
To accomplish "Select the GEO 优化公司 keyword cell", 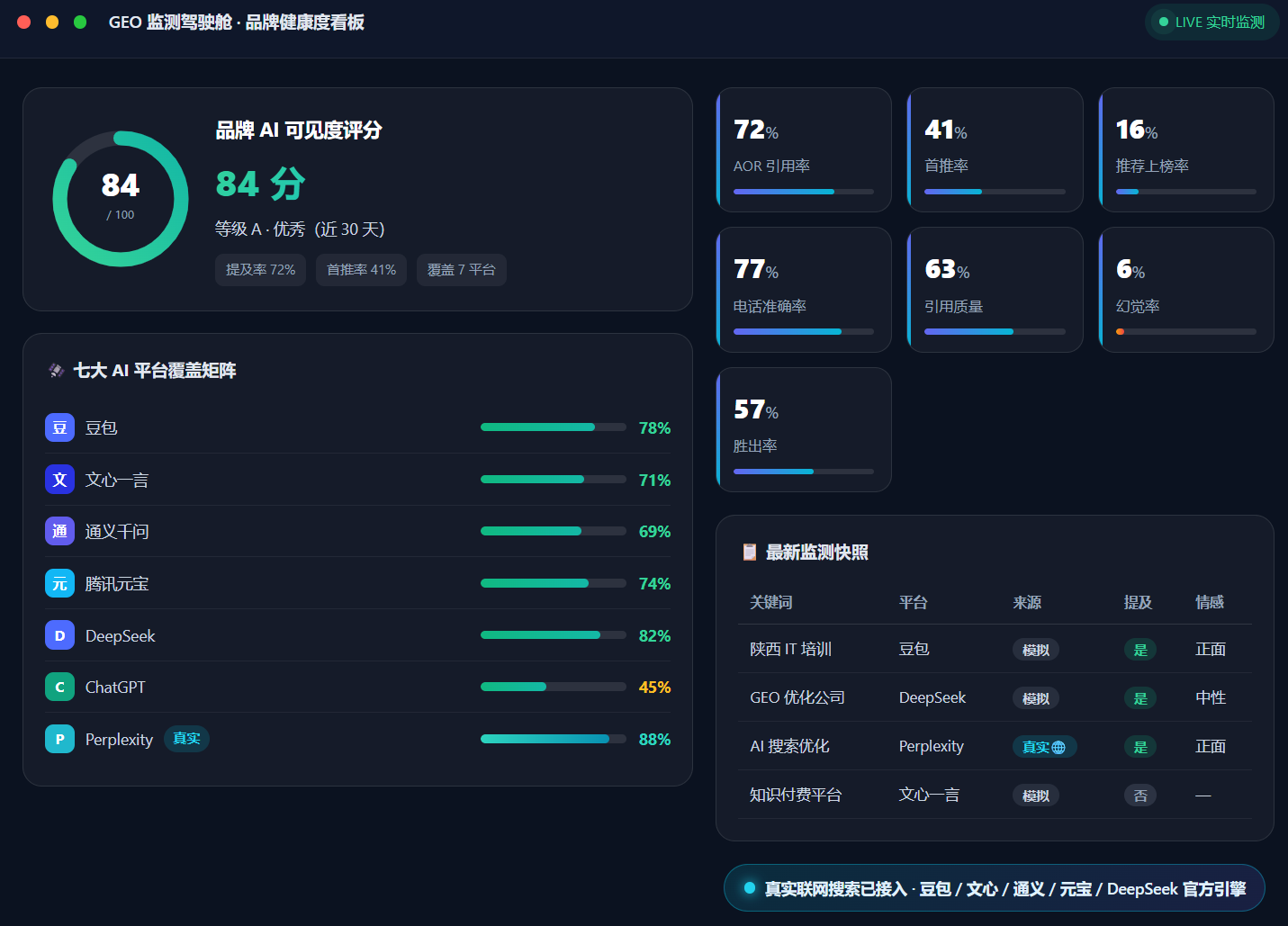I will pos(797,697).
